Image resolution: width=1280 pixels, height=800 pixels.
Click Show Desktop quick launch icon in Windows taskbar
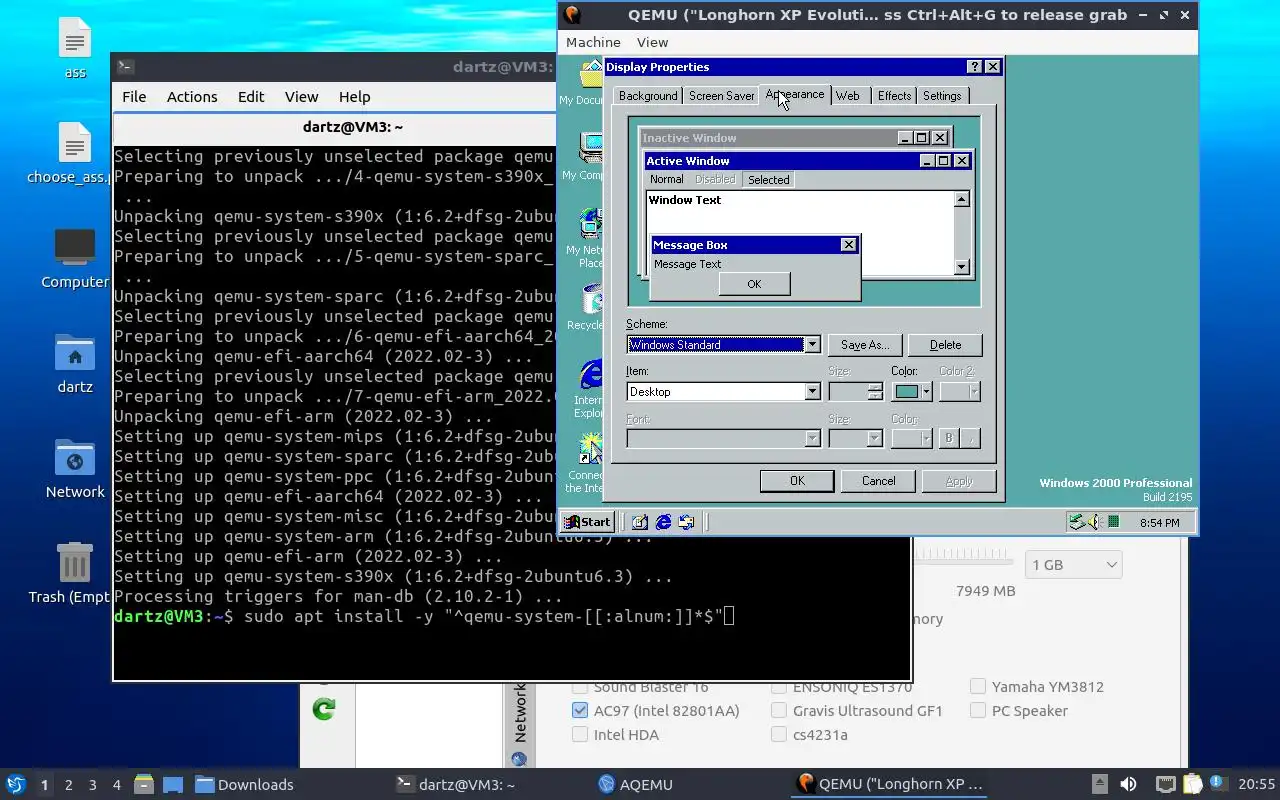[x=640, y=522]
